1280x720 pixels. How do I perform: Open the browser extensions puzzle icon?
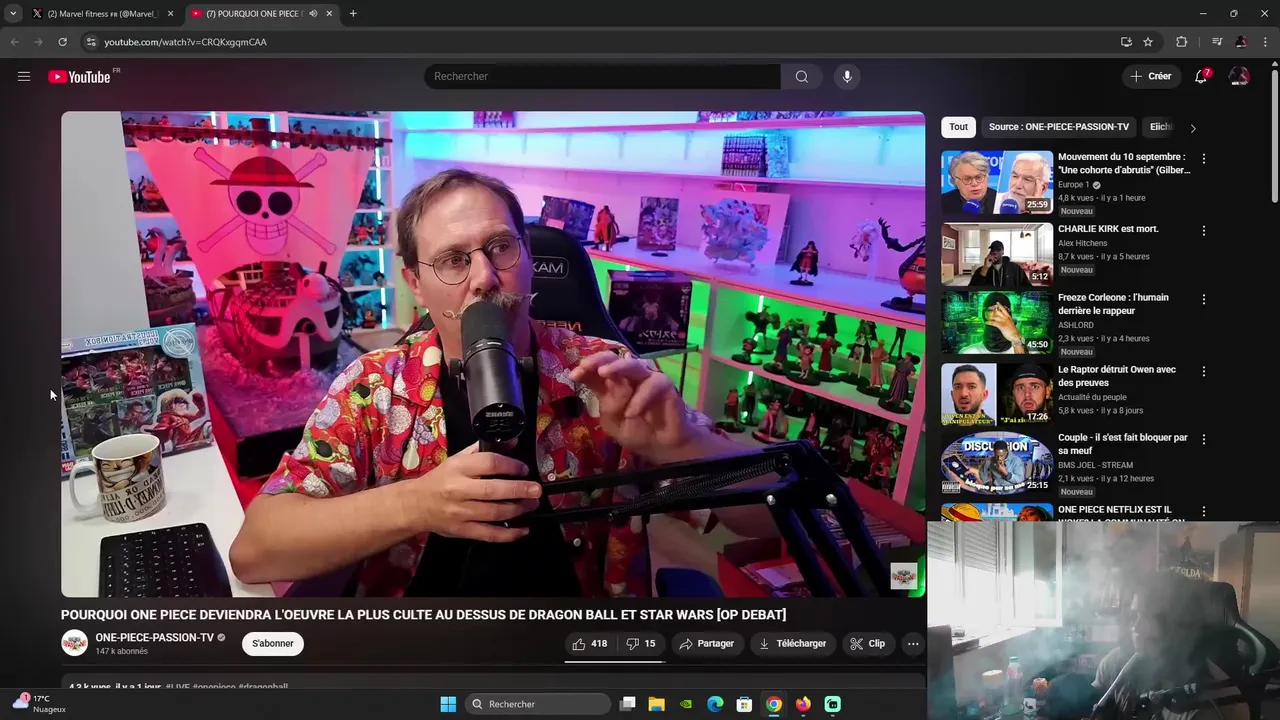tap(1181, 42)
